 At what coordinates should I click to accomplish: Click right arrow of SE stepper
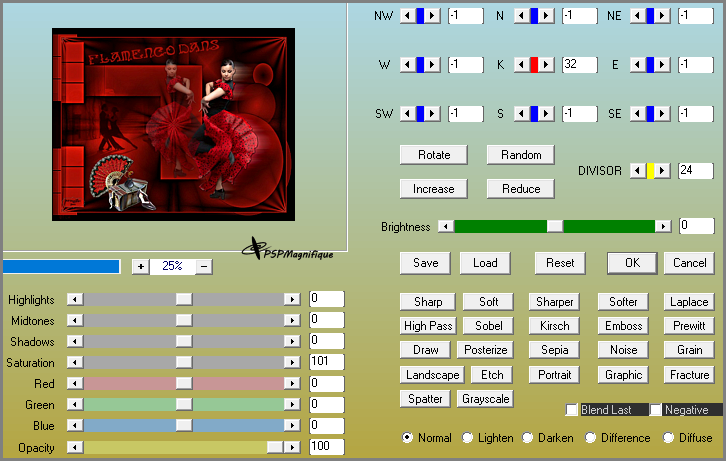(x=663, y=113)
